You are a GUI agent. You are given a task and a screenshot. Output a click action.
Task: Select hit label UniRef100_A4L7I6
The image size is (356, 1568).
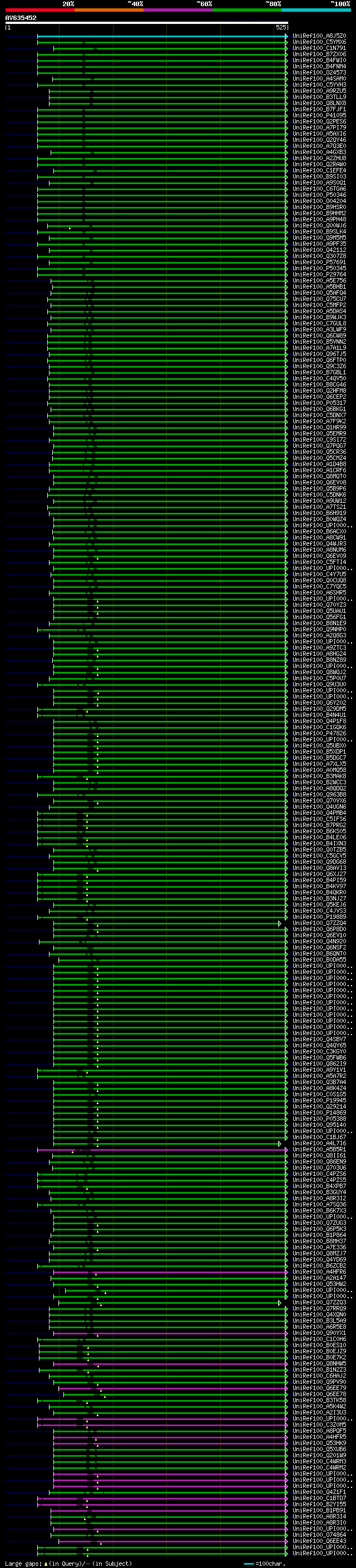319,1144
